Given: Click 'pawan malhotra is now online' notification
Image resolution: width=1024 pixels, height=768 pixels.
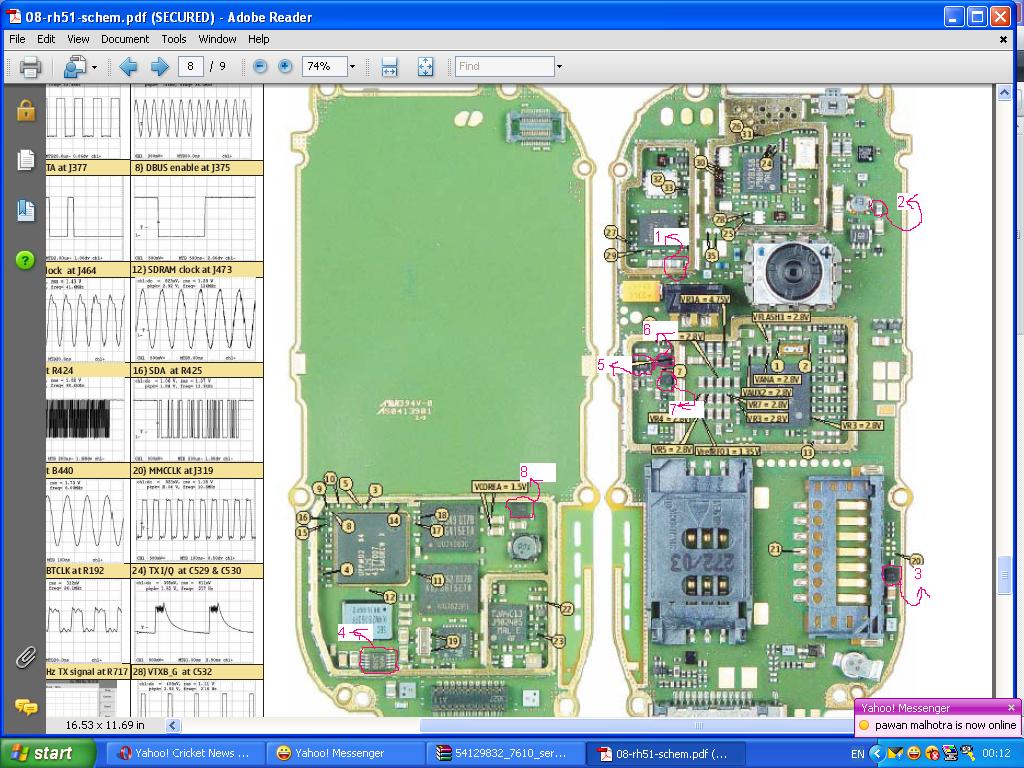Looking at the screenshot, I should pyautogui.click(x=945, y=725).
